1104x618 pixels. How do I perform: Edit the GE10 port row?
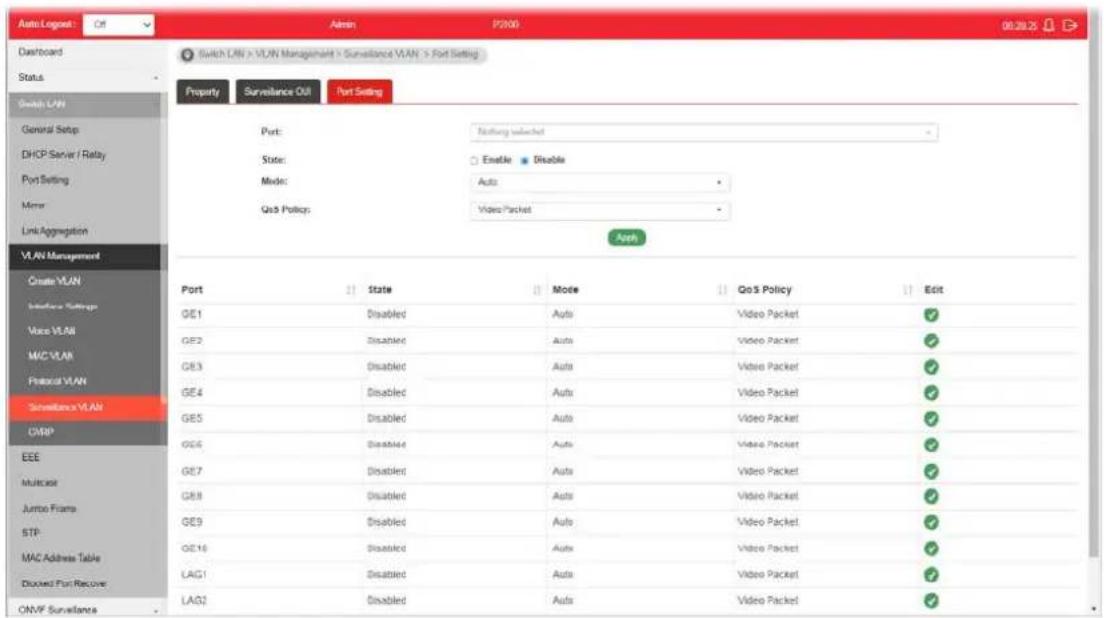click(931, 548)
